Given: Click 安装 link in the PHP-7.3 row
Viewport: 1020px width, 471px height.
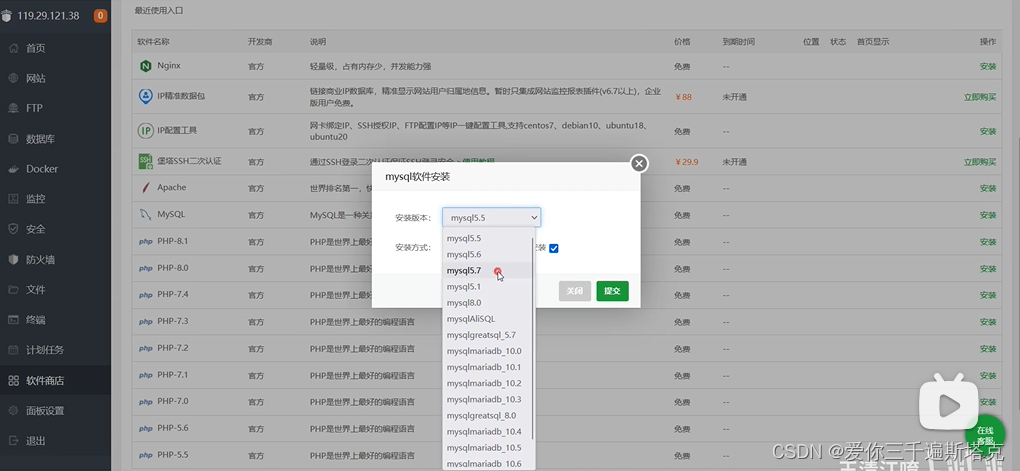Looking at the screenshot, I should point(987,322).
